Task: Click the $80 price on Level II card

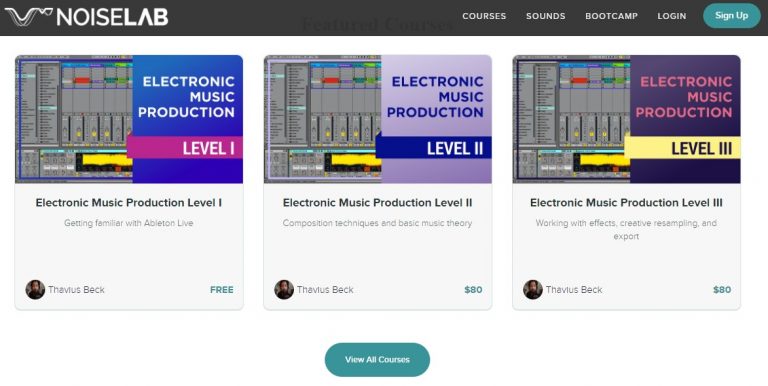Action: coord(473,290)
